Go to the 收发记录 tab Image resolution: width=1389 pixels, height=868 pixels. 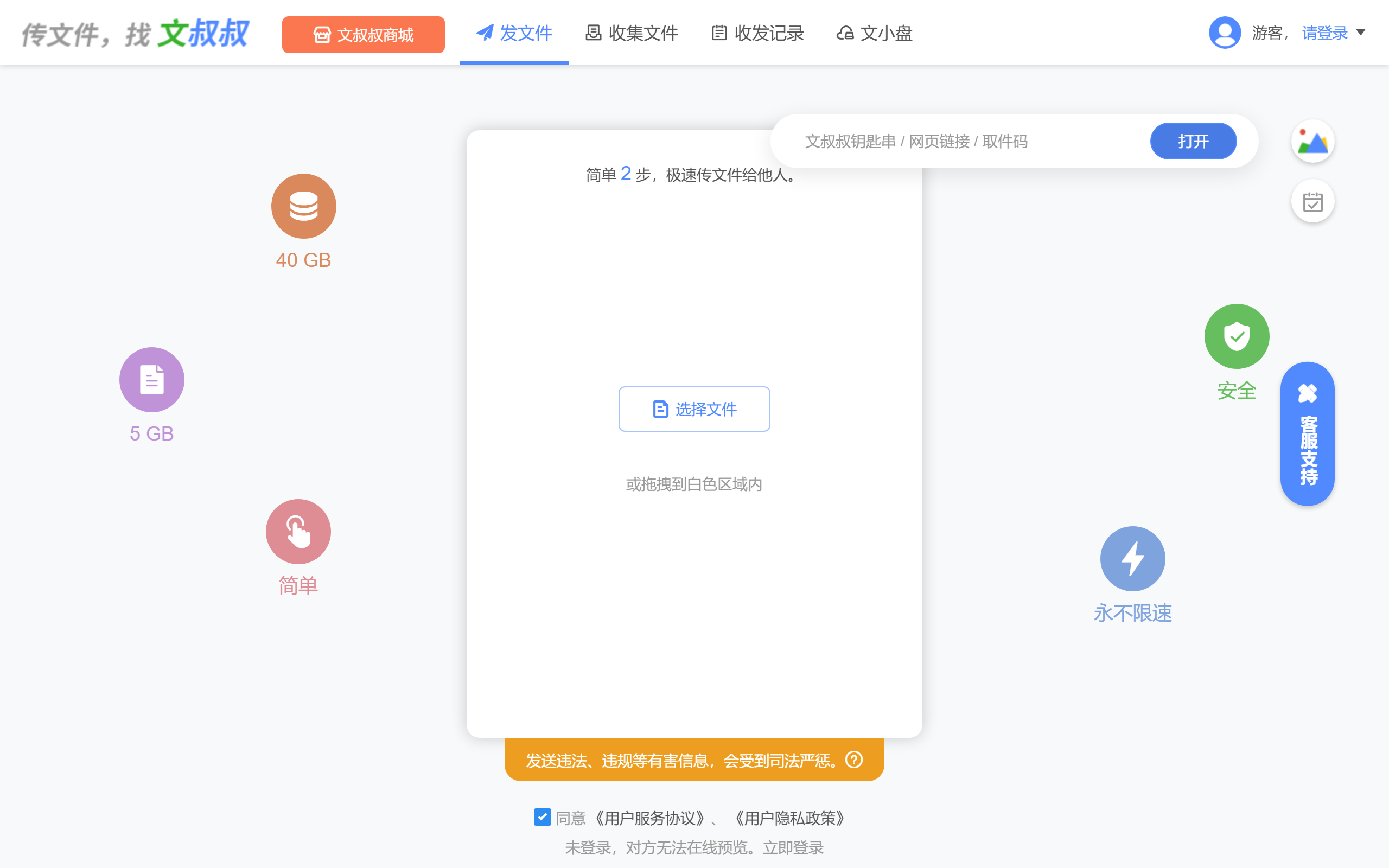(757, 33)
